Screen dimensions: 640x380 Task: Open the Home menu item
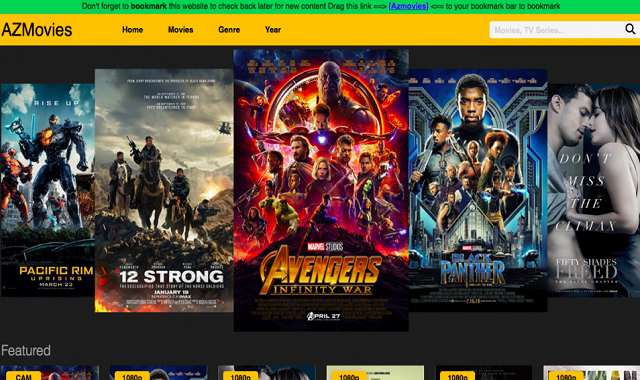[x=133, y=30]
